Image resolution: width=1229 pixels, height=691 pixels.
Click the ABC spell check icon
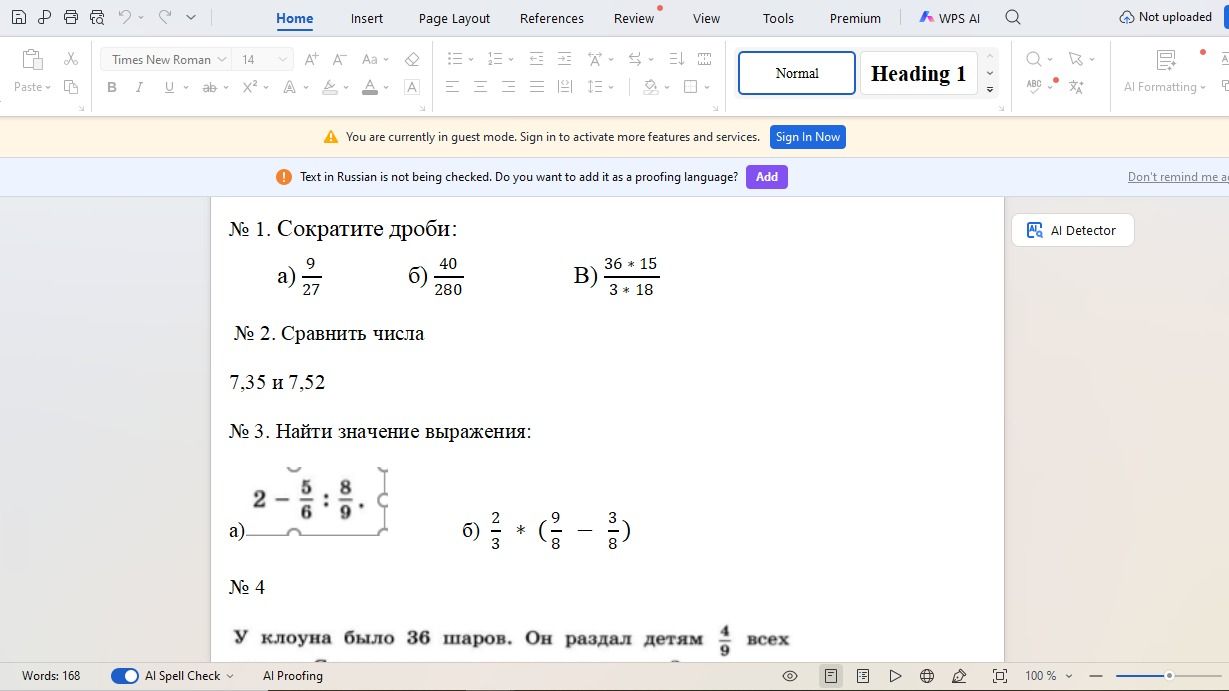[1034, 87]
